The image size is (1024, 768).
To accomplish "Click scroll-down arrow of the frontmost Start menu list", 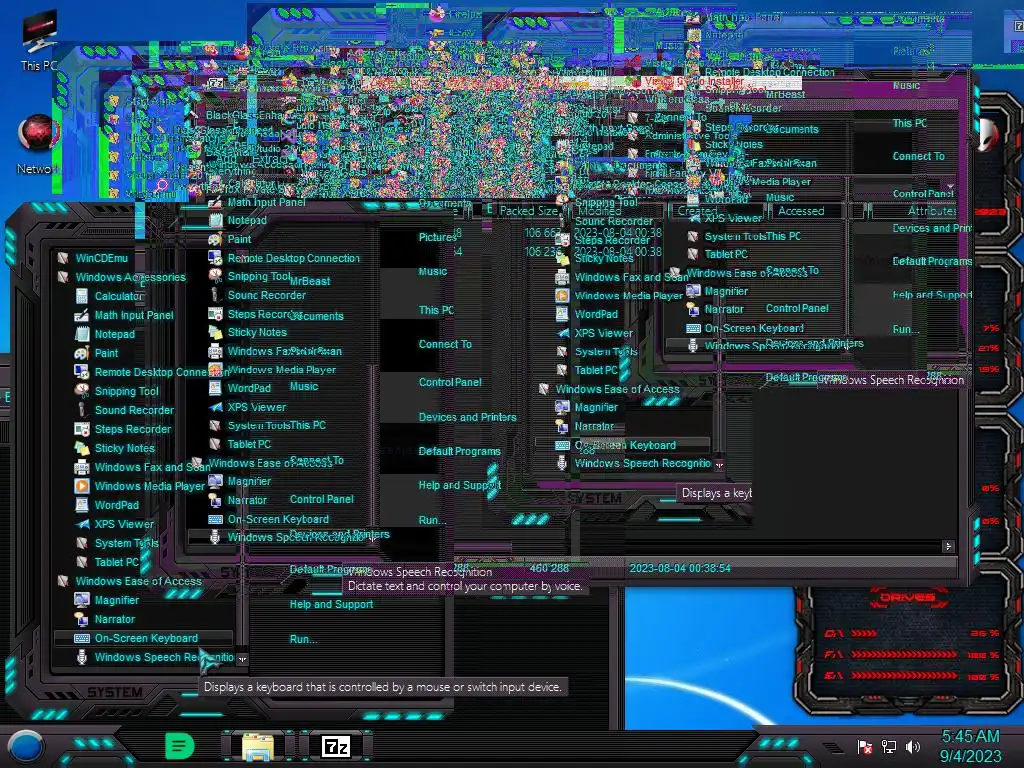I will (242, 659).
